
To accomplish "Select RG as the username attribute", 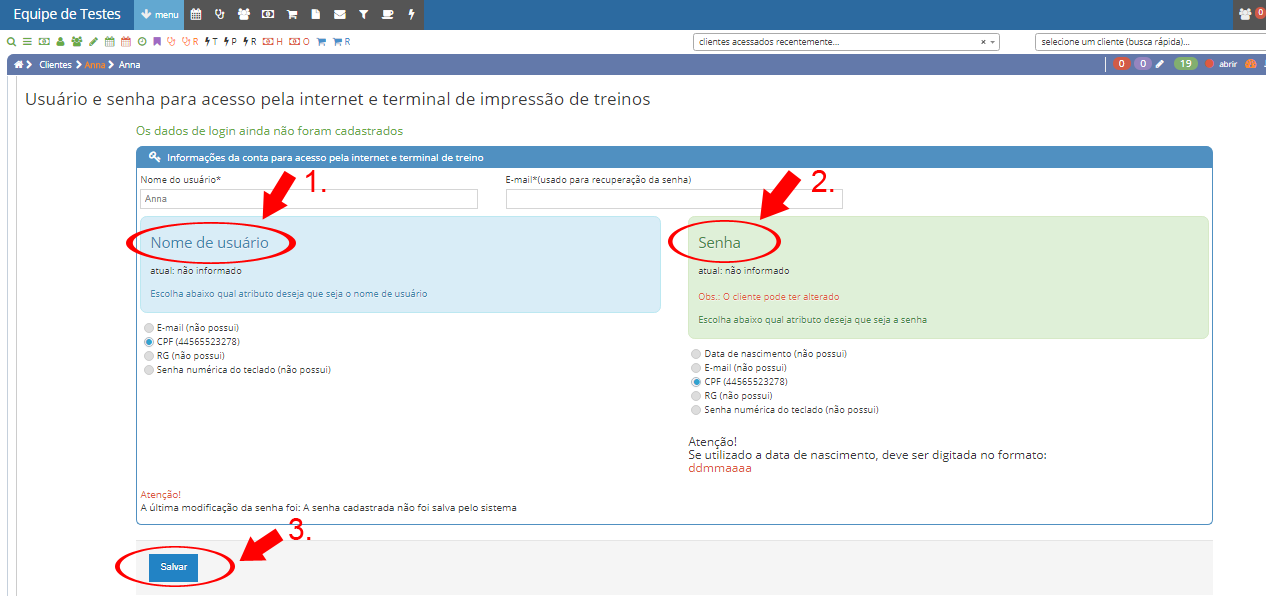I will (149, 356).
